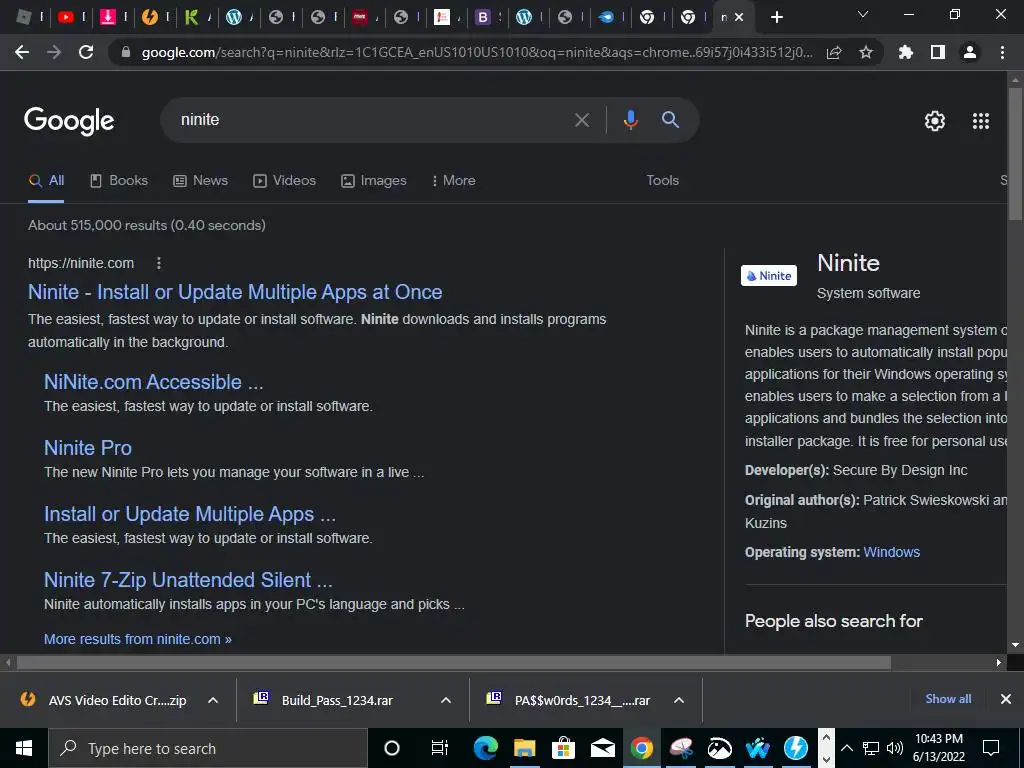Click the browser forward arrow
Image resolution: width=1024 pixels, height=768 pixels.
pyautogui.click(x=54, y=52)
